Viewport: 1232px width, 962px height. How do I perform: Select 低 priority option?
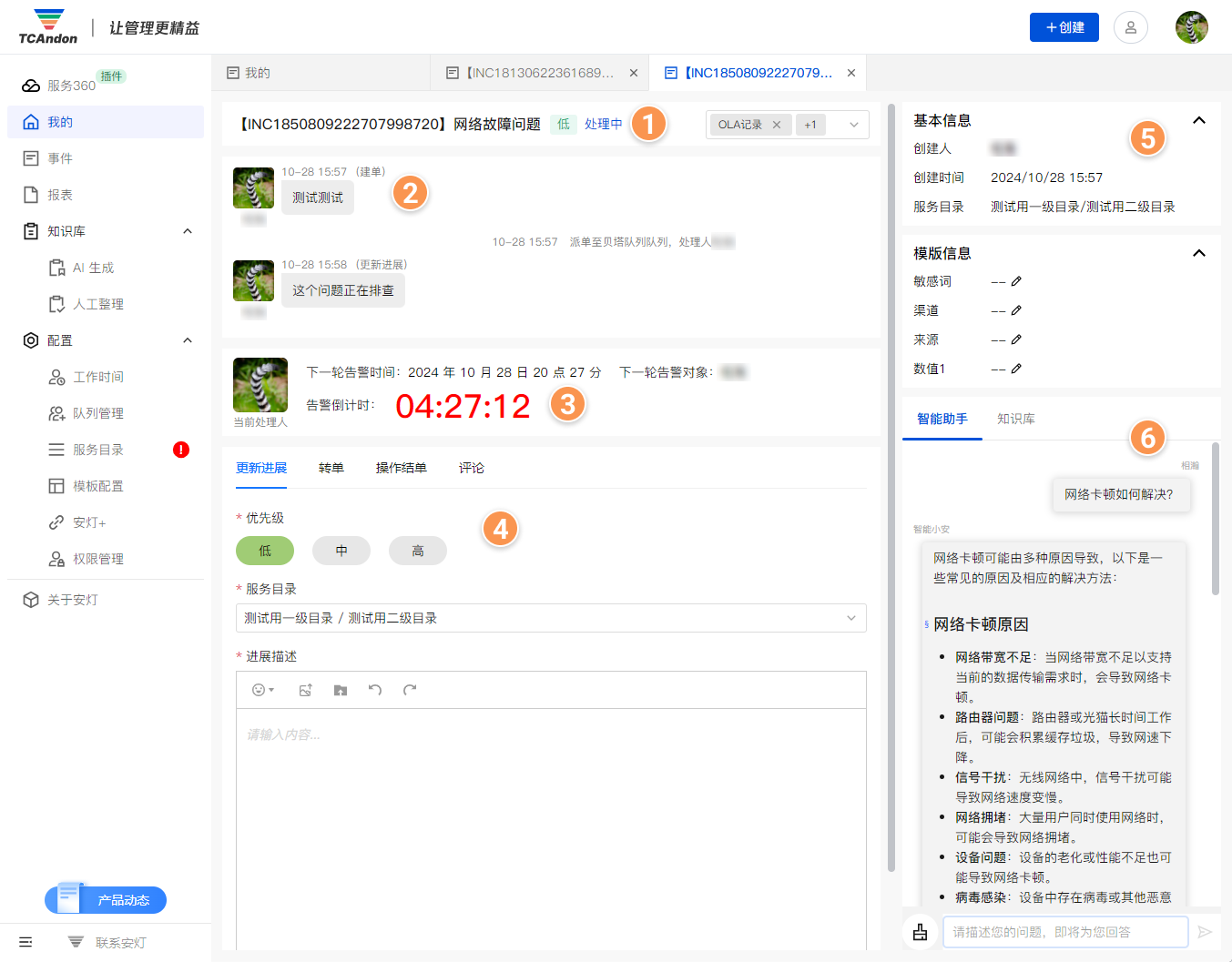pos(265,551)
